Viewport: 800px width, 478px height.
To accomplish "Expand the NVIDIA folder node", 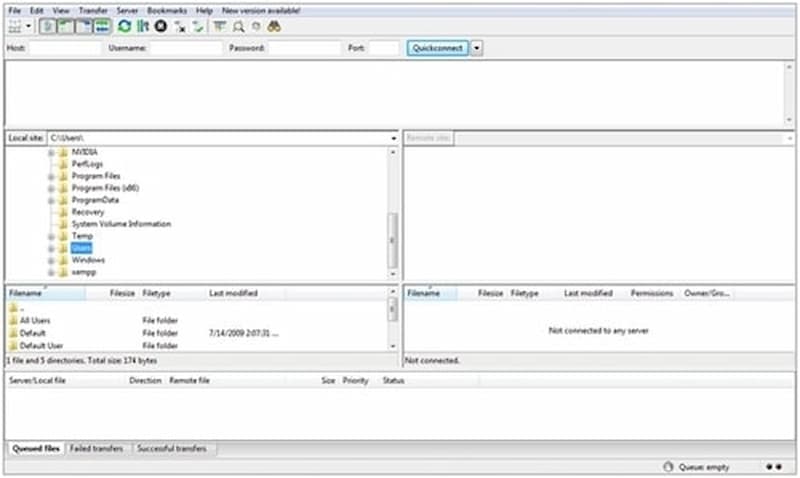I will point(51,152).
